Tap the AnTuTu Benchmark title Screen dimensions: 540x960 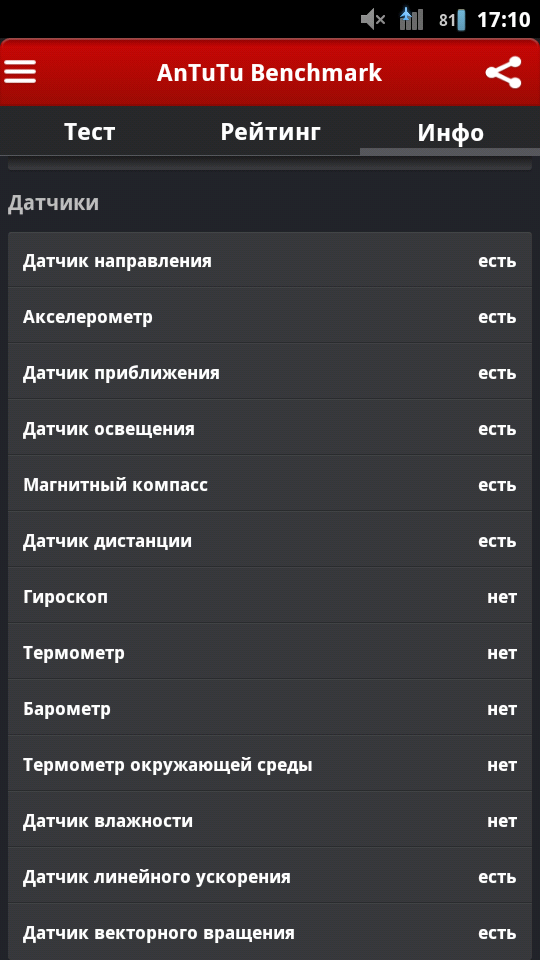[269, 73]
